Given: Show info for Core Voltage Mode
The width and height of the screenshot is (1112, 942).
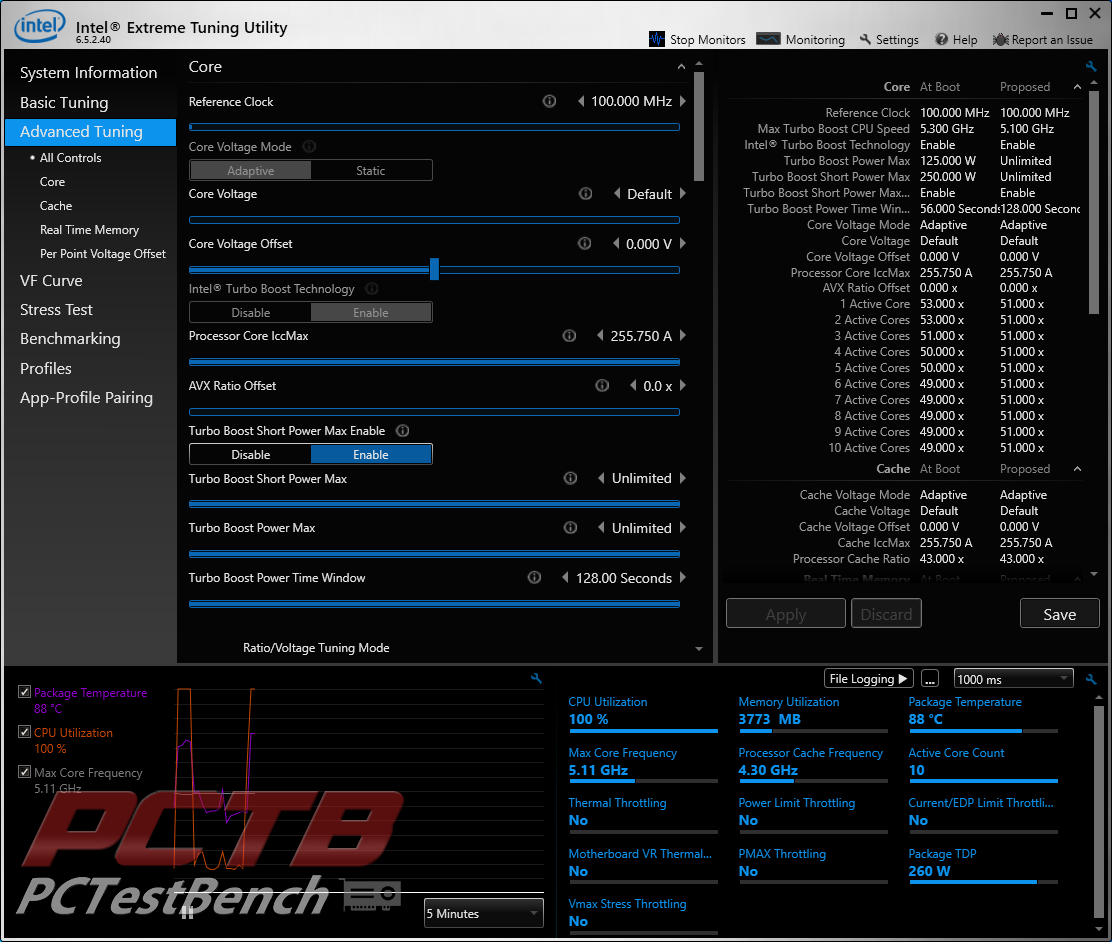Looking at the screenshot, I should pos(309,146).
